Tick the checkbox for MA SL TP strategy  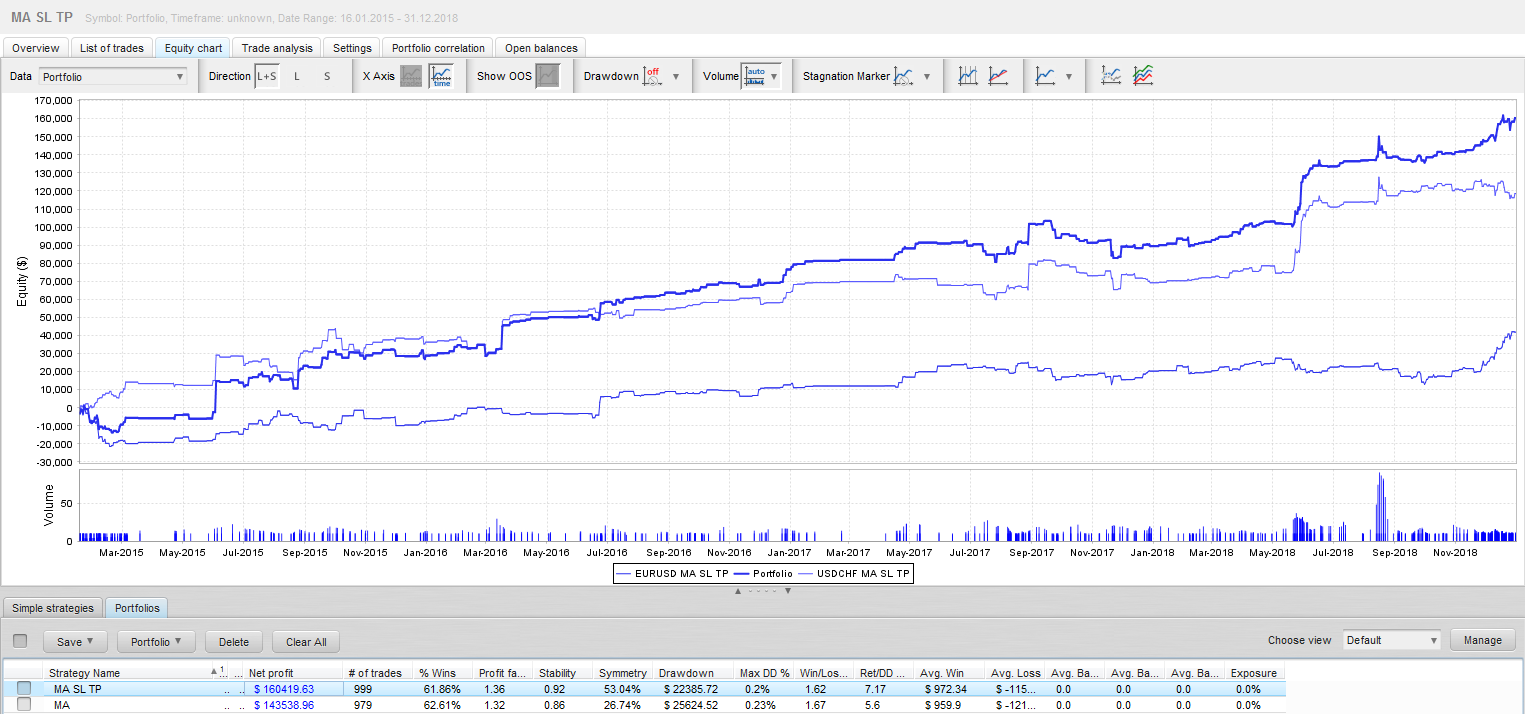[x=24, y=688]
